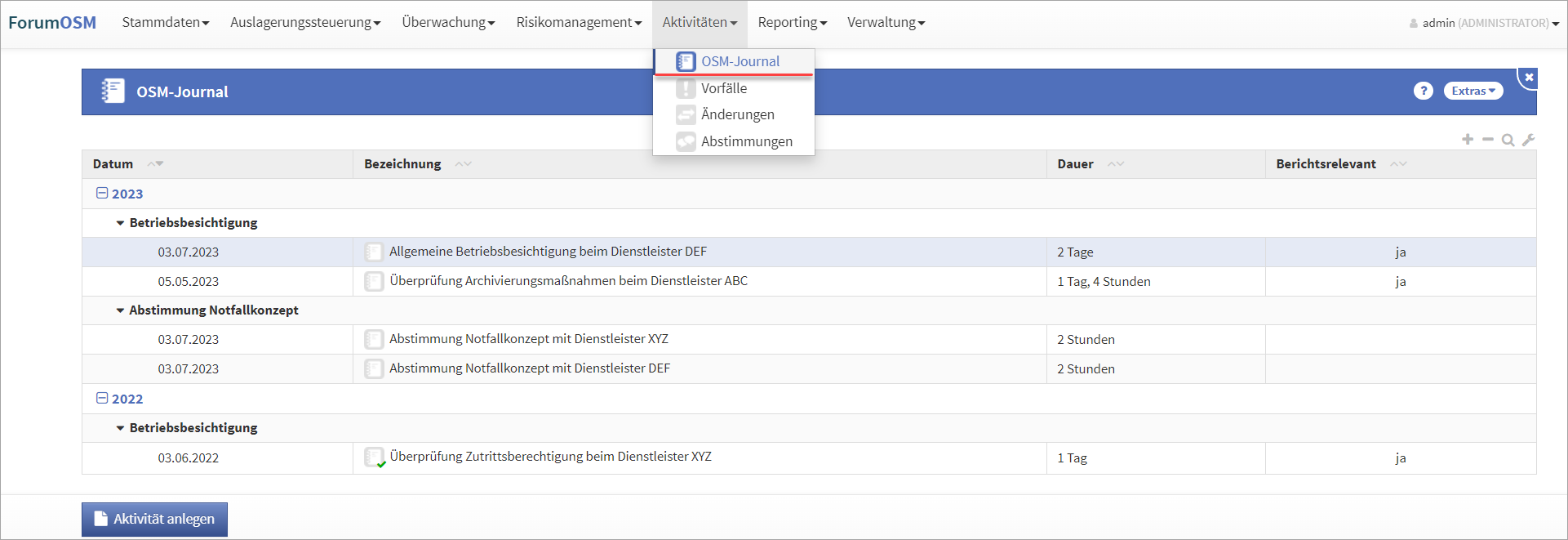Select Abstimmungen menu entry

(746, 141)
